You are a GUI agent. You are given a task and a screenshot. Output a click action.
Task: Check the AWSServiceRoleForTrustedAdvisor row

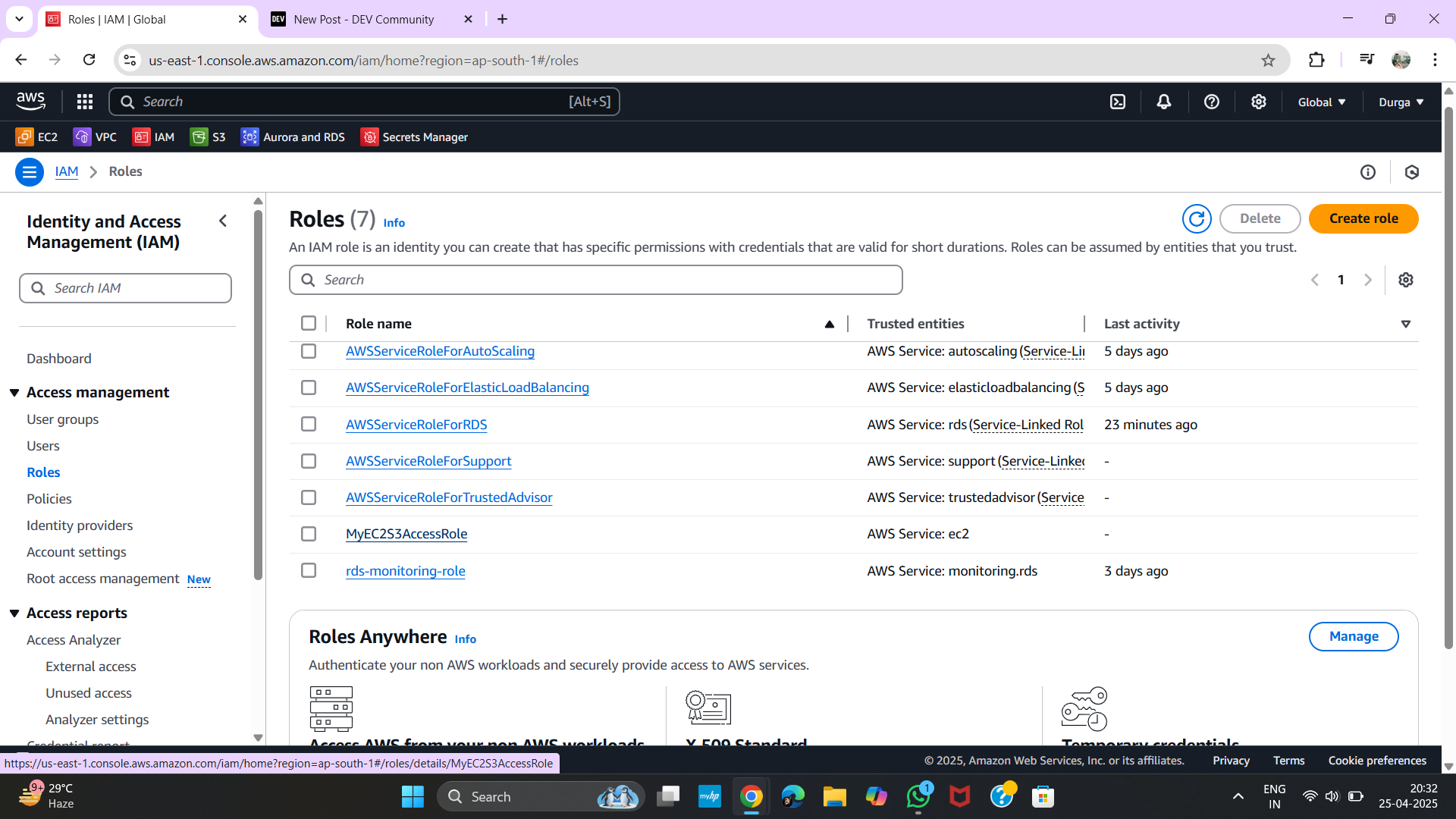[x=309, y=497]
